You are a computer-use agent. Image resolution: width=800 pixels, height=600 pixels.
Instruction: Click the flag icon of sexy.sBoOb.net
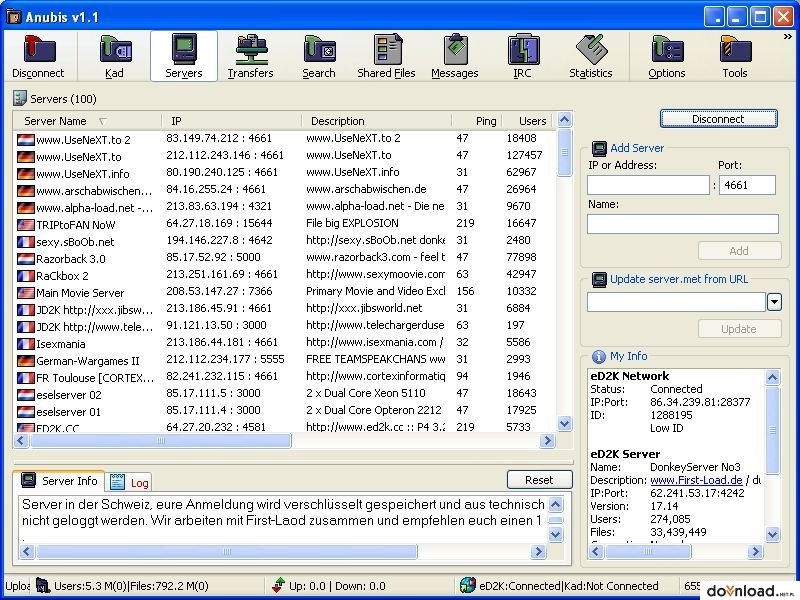[26, 242]
